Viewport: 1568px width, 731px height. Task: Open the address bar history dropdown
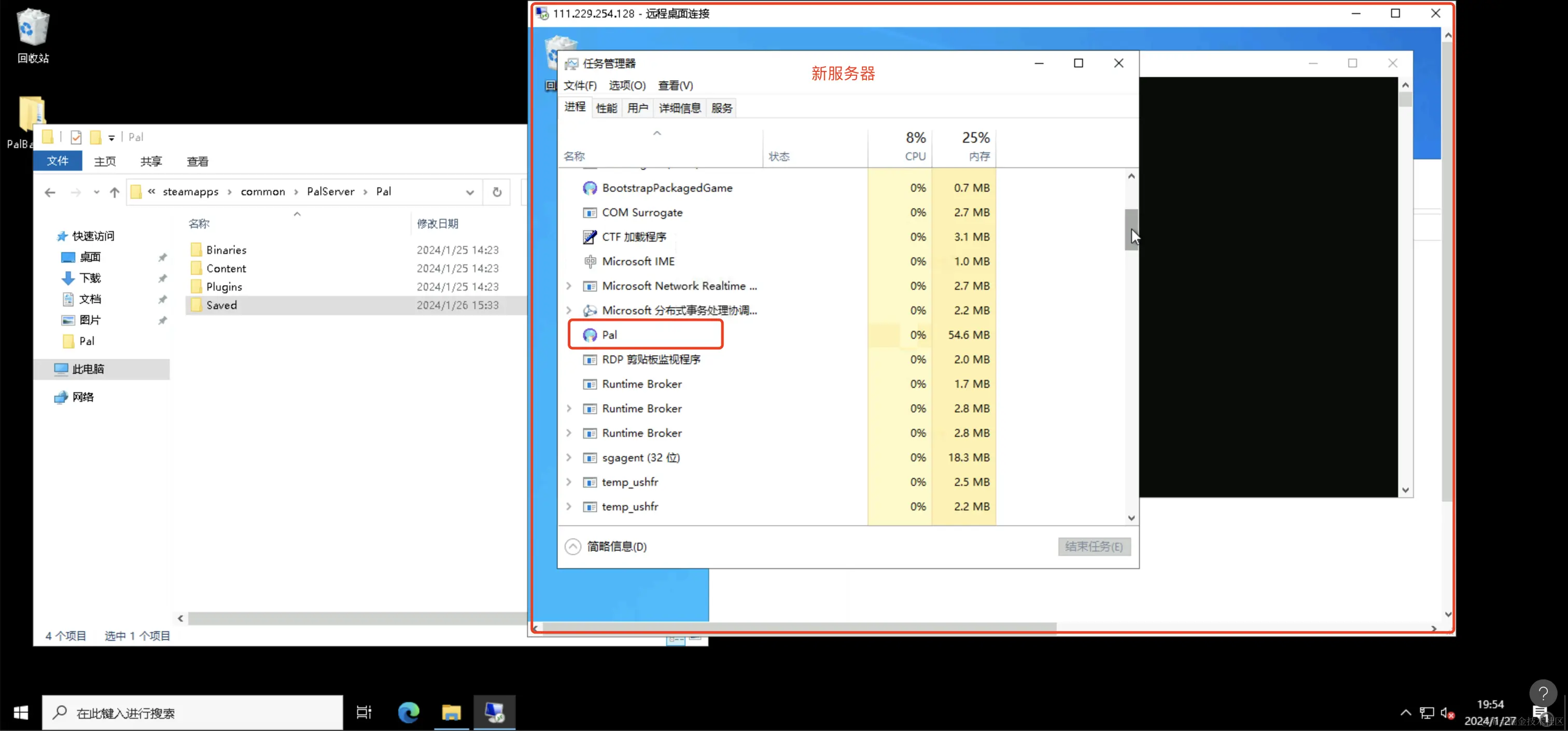tap(470, 192)
